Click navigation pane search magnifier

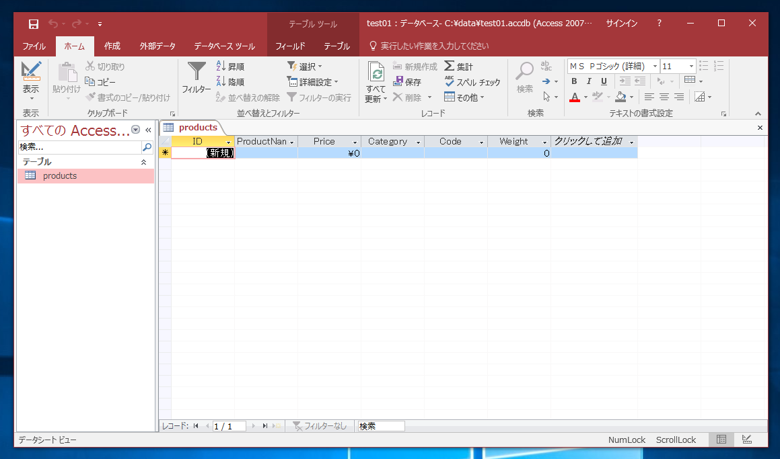[x=147, y=147]
